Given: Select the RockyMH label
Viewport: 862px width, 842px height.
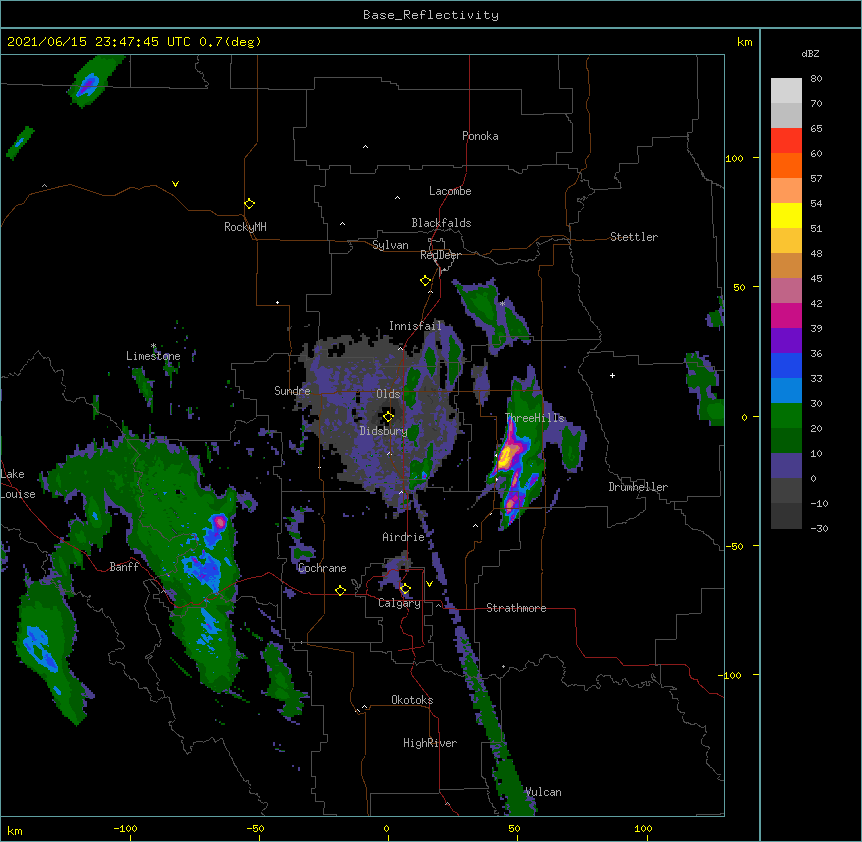Looking at the screenshot, I should pos(245,227).
